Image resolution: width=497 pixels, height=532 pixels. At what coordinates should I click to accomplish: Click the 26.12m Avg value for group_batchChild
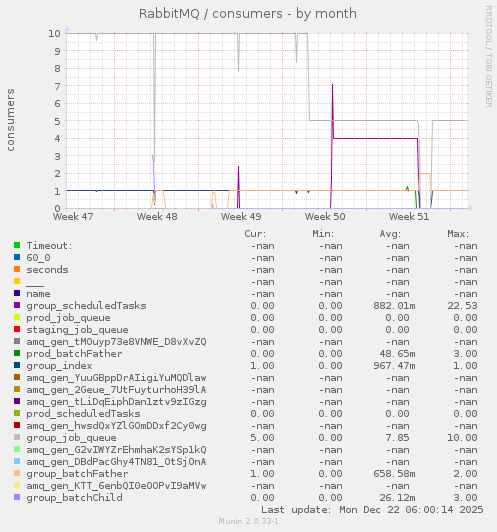398,498
